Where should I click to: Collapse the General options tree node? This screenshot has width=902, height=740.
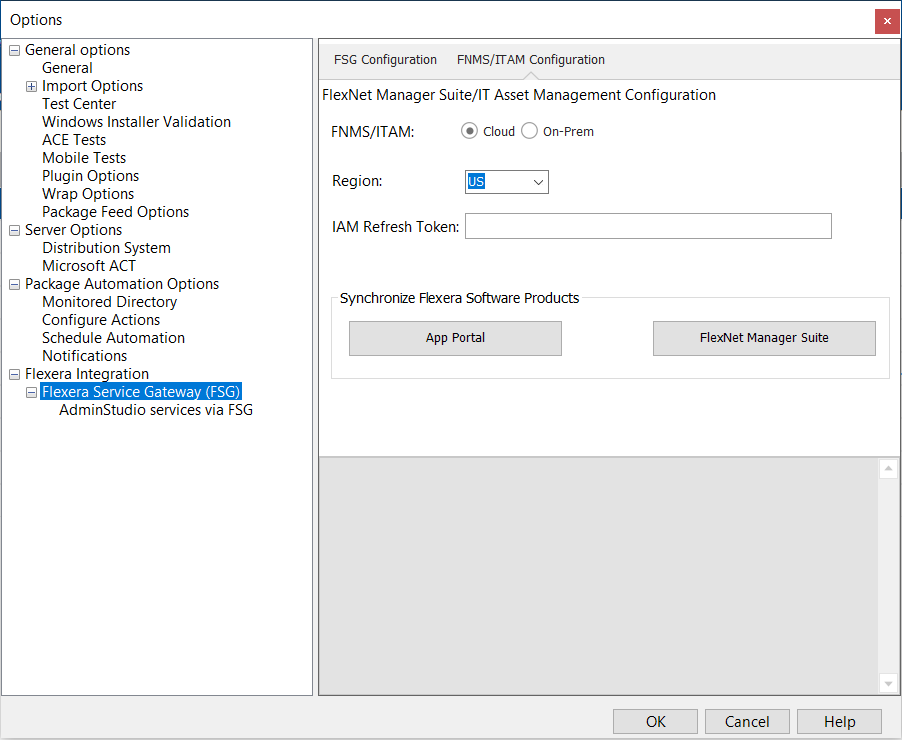15,50
